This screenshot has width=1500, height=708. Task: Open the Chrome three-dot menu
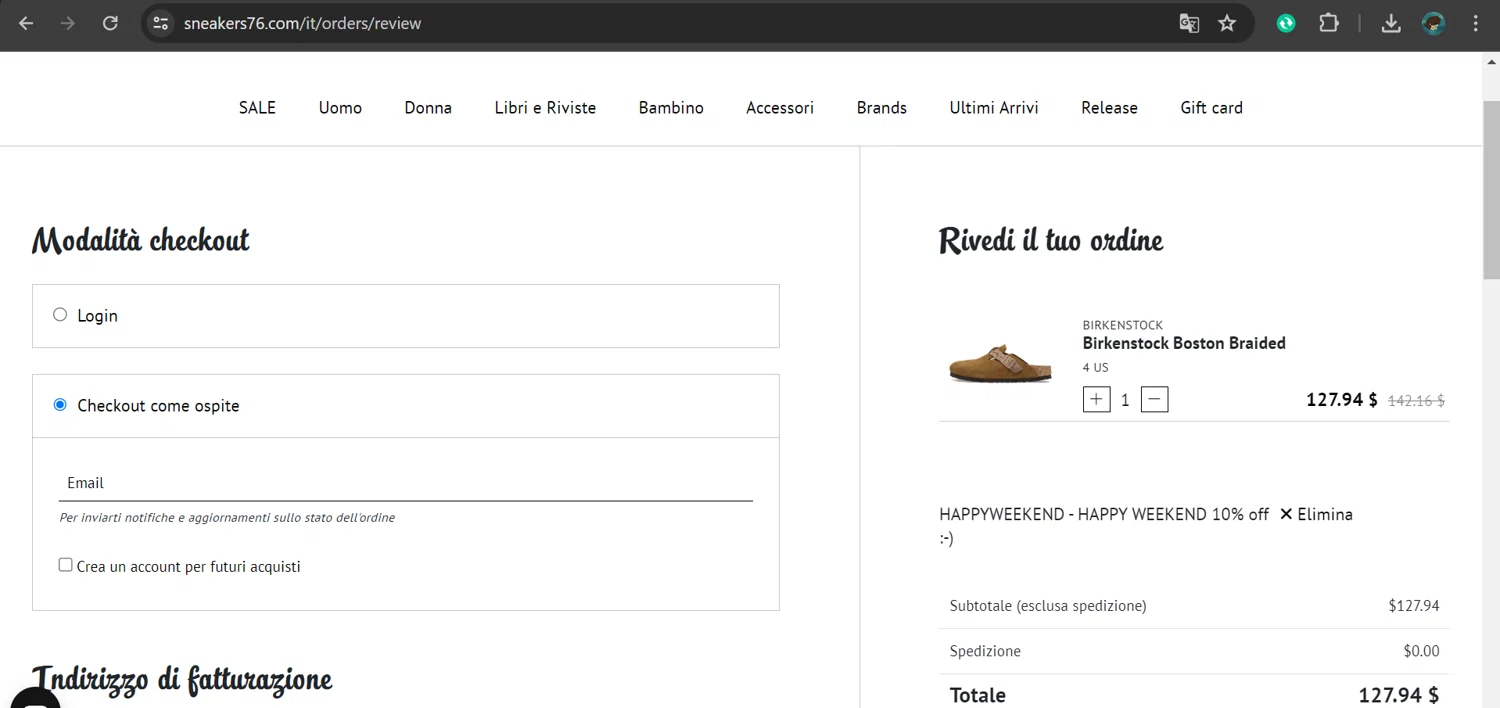click(x=1476, y=23)
